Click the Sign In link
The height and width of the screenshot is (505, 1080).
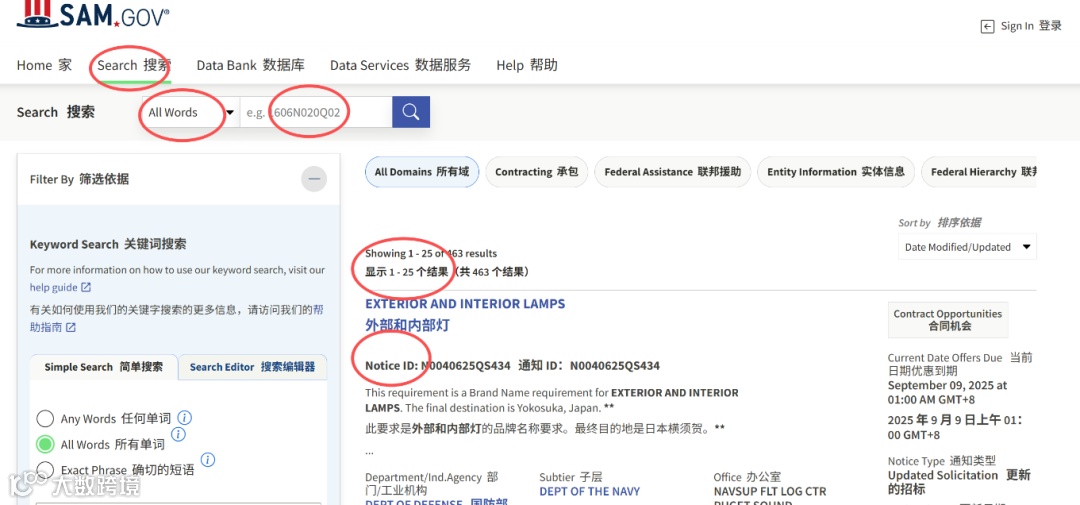[x=1021, y=26]
